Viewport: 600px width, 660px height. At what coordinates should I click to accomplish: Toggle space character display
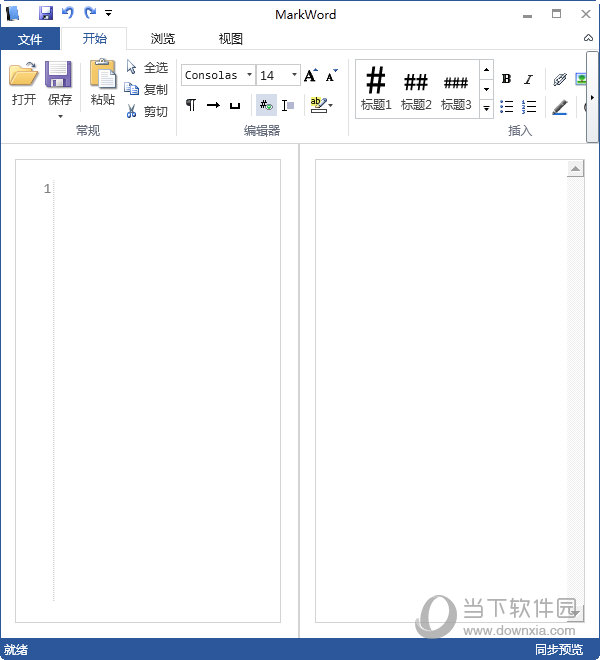[235, 105]
